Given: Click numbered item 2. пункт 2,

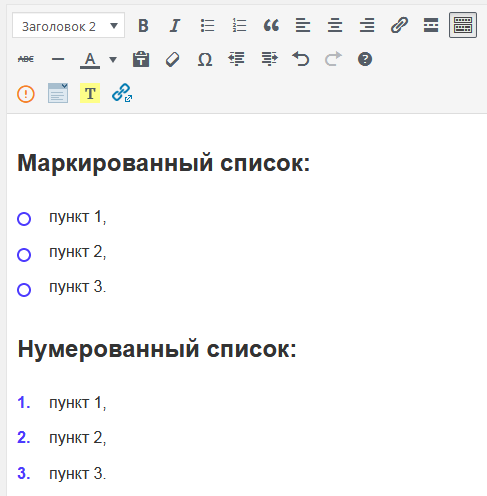Looking at the screenshot, I should (x=62, y=438).
